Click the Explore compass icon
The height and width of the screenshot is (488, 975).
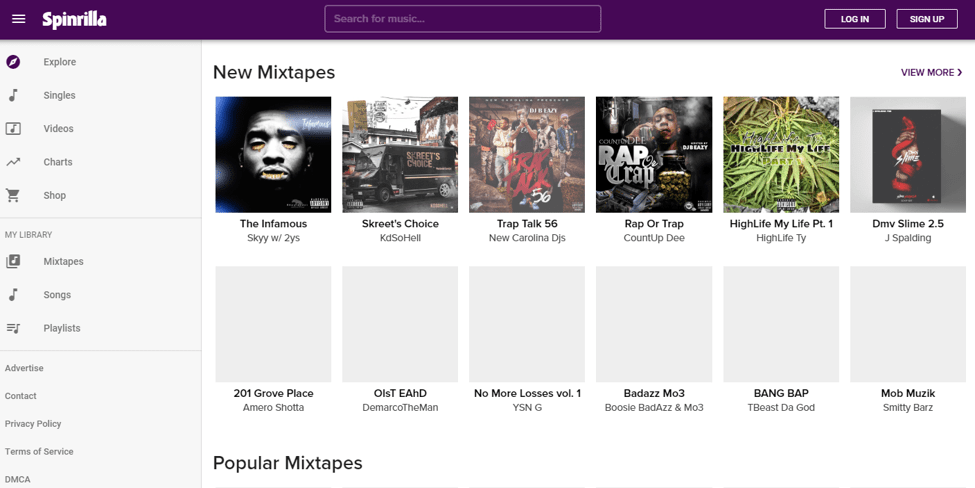13,62
